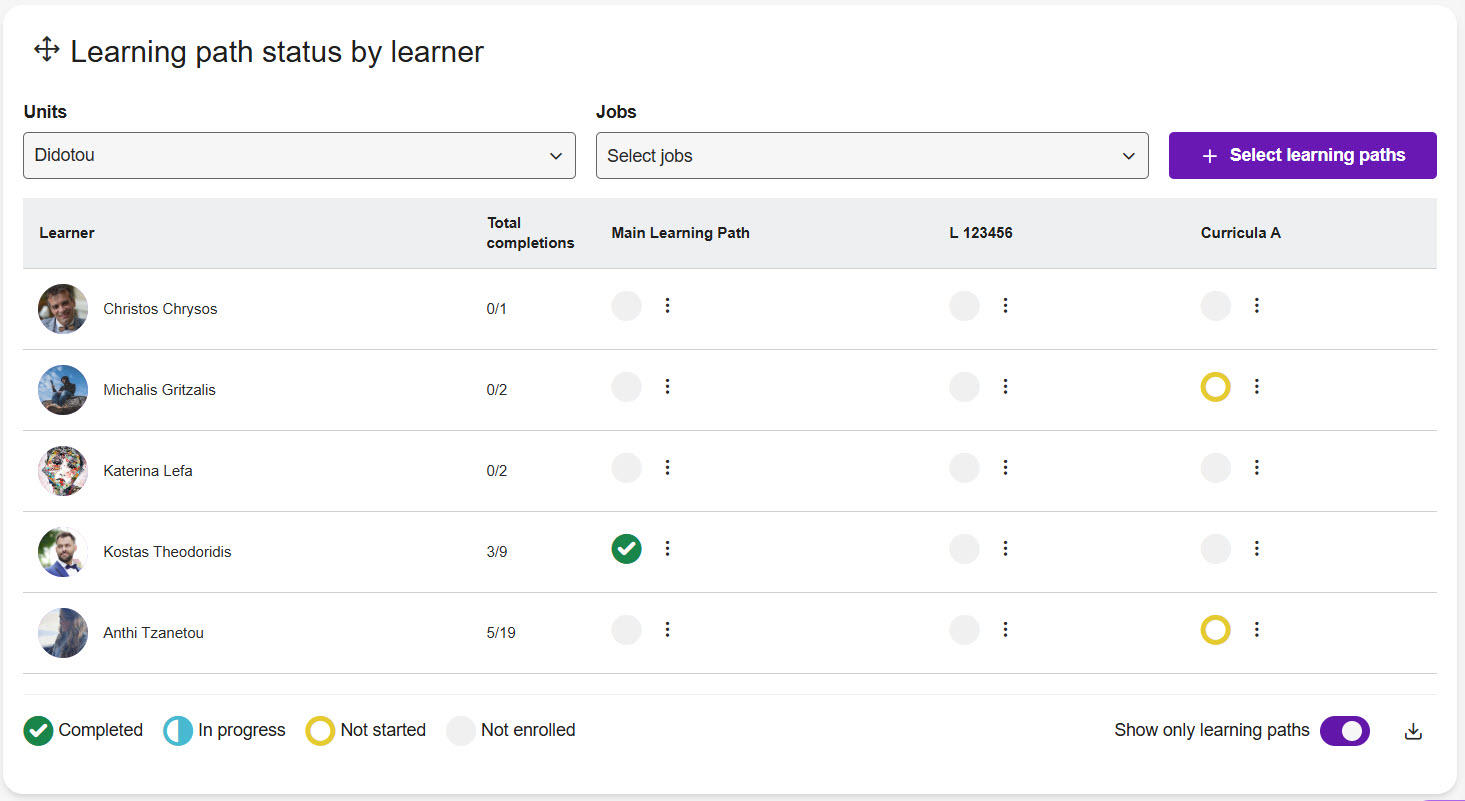Click the Main Learning Path column header
The width and height of the screenshot is (1465, 801).
coord(681,233)
